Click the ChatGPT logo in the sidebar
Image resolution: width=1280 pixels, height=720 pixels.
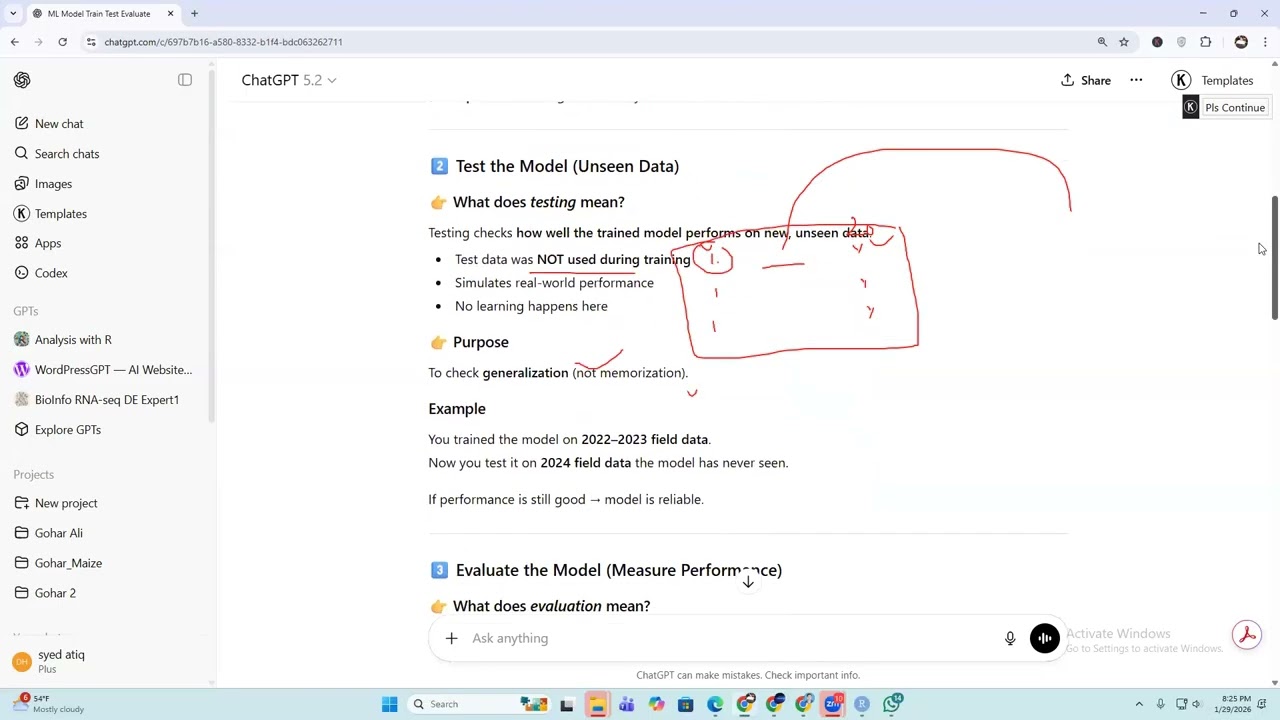click(22, 80)
